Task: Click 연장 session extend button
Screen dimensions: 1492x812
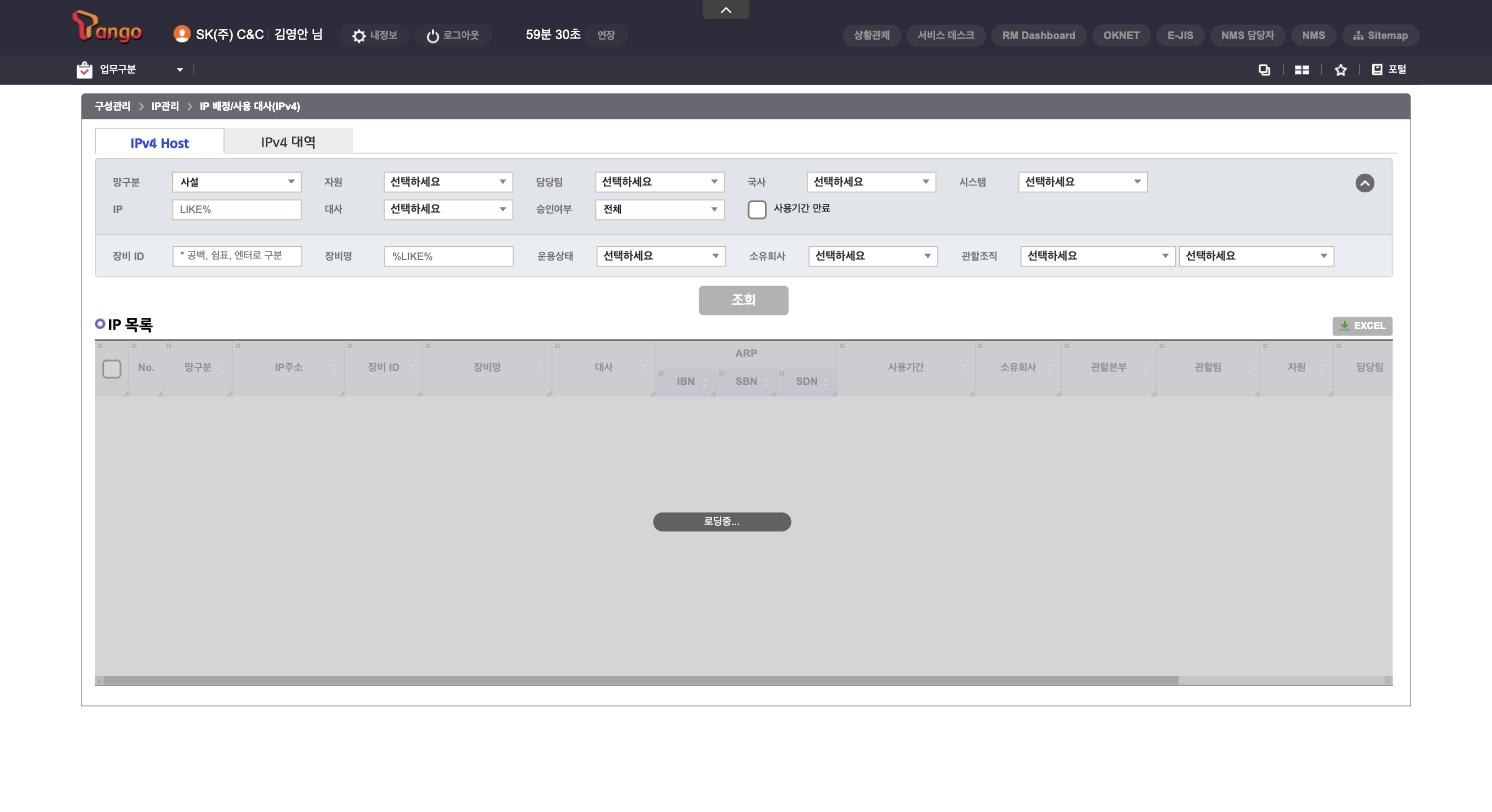Action: [606, 35]
